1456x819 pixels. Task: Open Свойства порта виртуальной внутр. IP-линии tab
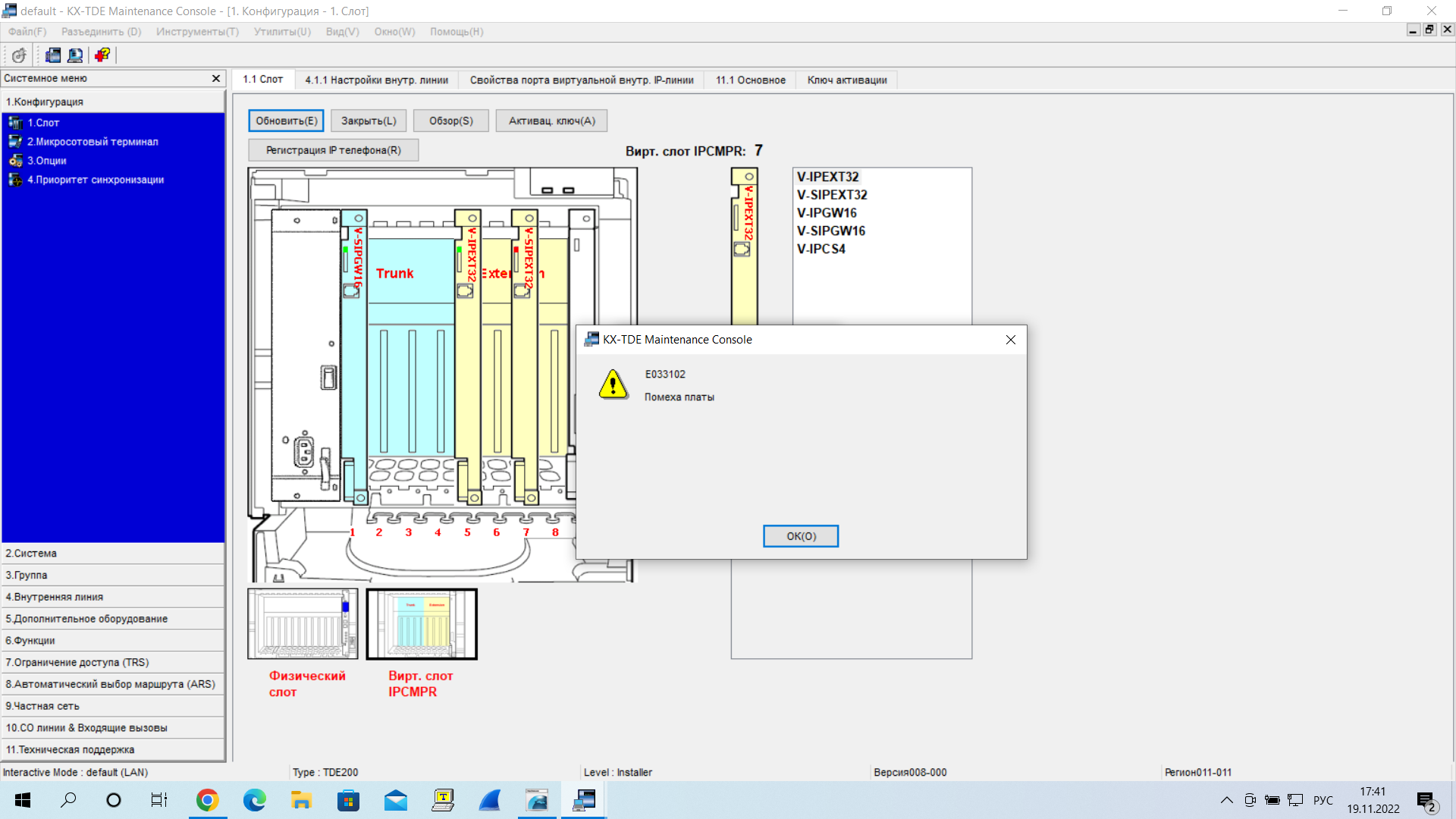point(582,80)
